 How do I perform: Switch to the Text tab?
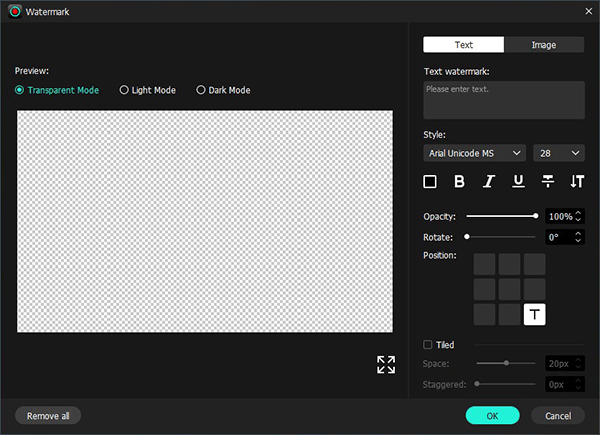click(x=464, y=45)
